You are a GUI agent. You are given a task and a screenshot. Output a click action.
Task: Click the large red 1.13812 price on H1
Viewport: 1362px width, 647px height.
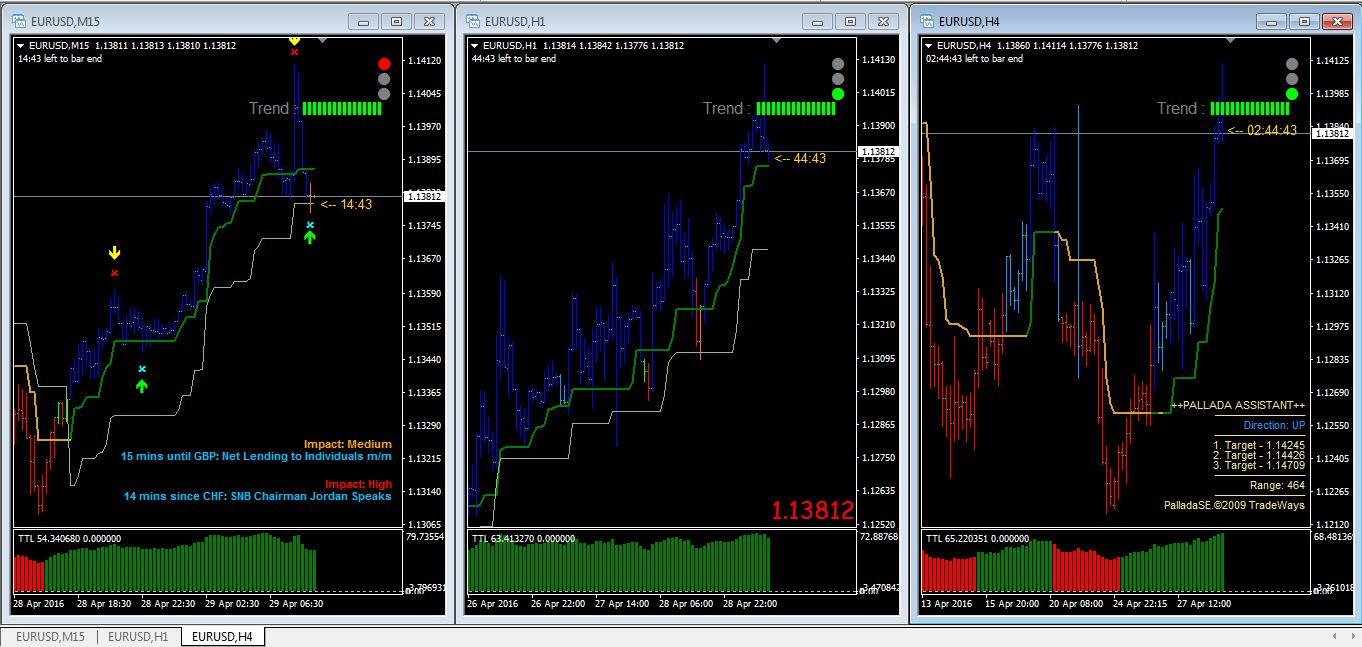pos(812,510)
